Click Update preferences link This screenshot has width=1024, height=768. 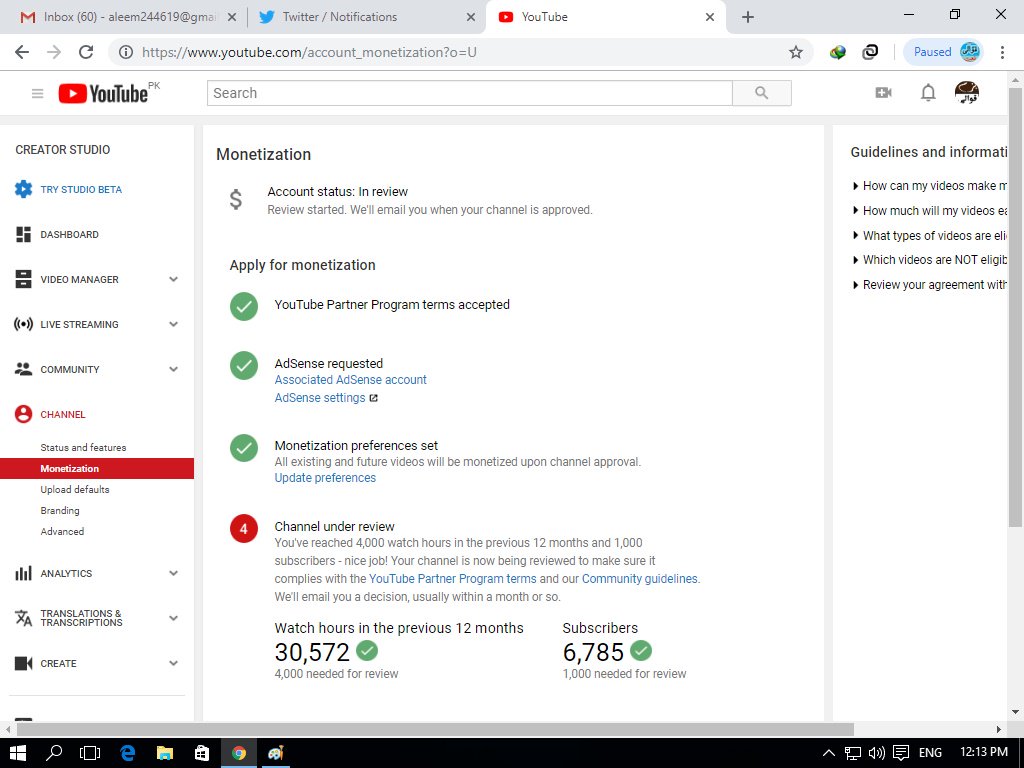pos(325,478)
